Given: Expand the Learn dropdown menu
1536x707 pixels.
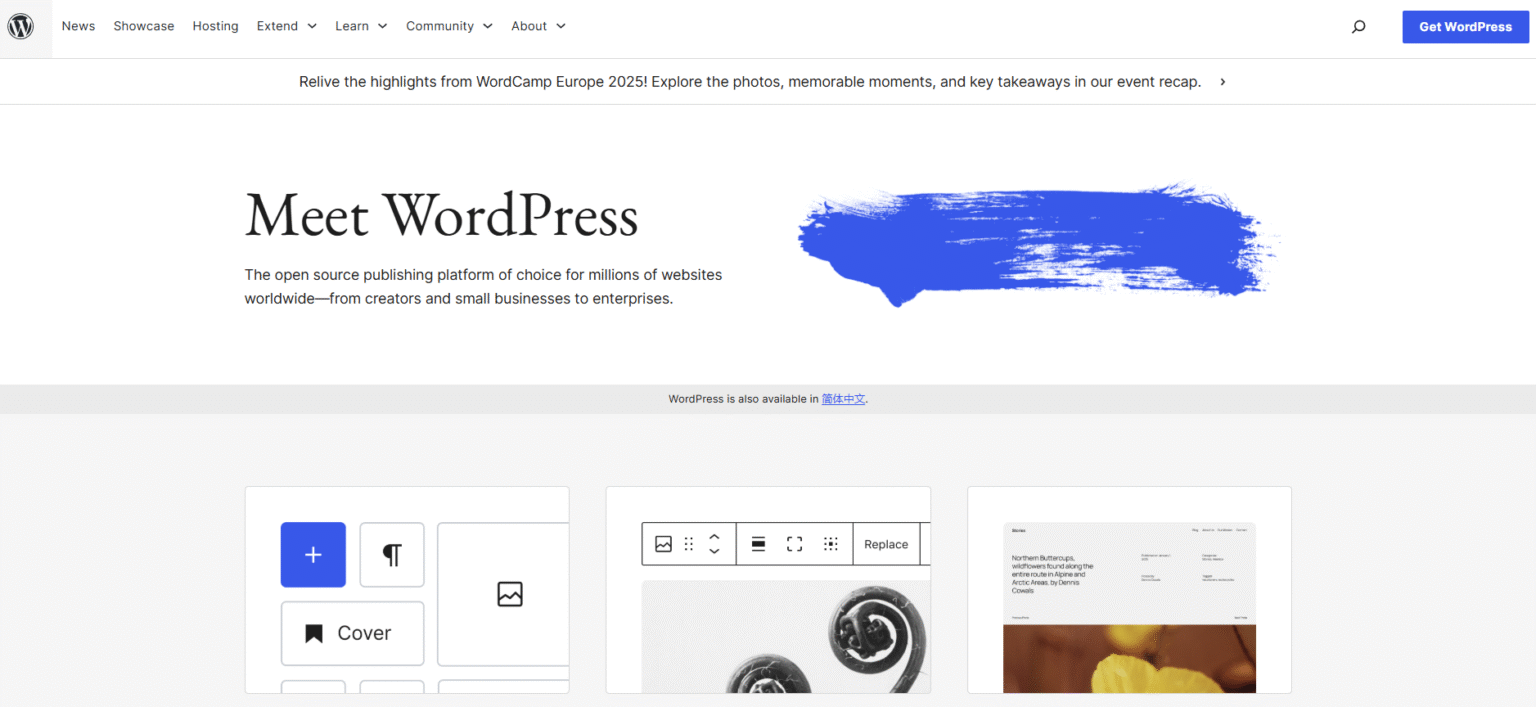Looking at the screenshot, I should tap(361, 26).
